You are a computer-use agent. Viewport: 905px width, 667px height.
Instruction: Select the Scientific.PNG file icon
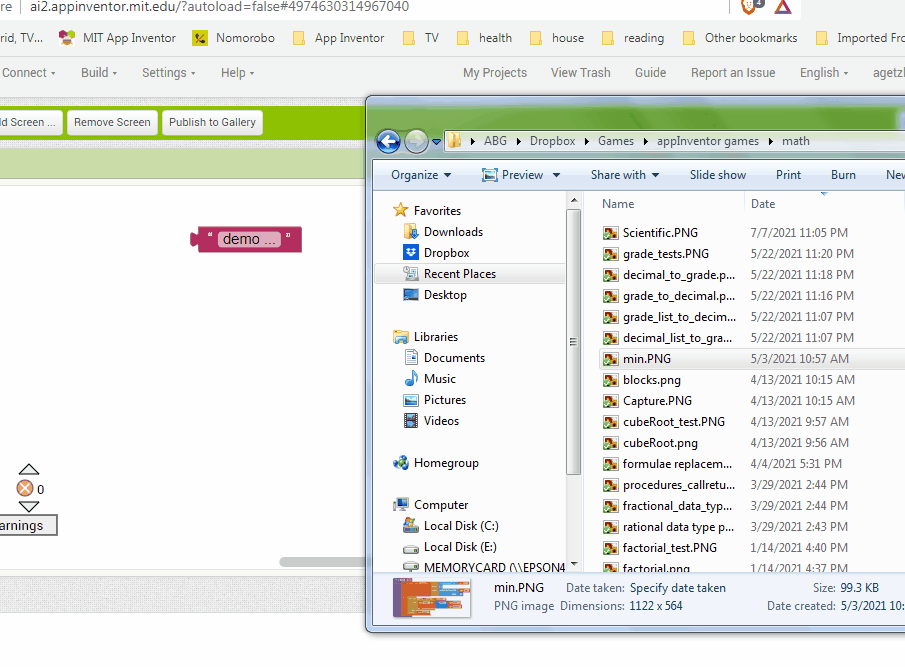[610, 233]
